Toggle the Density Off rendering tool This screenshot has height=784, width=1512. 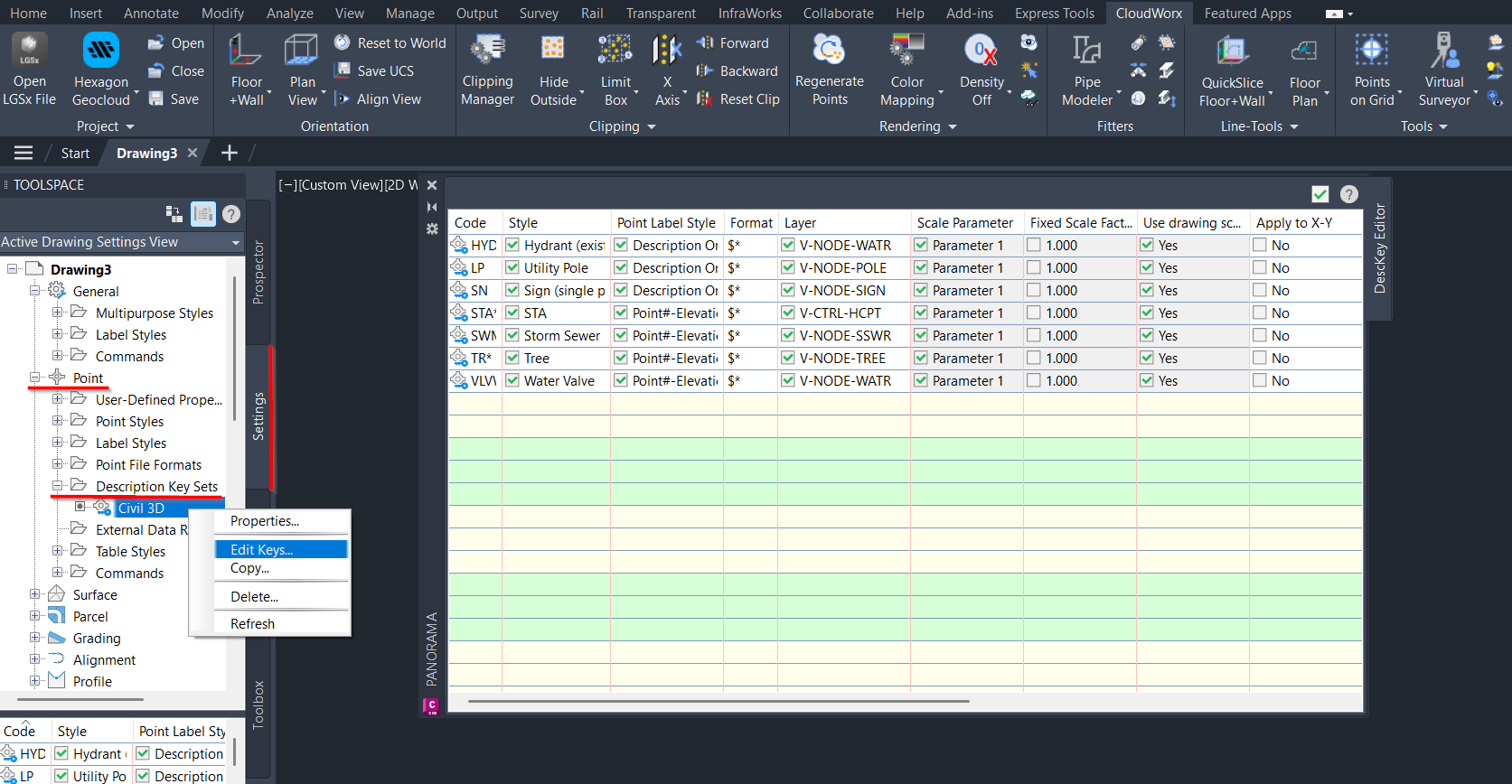(981, 70)
